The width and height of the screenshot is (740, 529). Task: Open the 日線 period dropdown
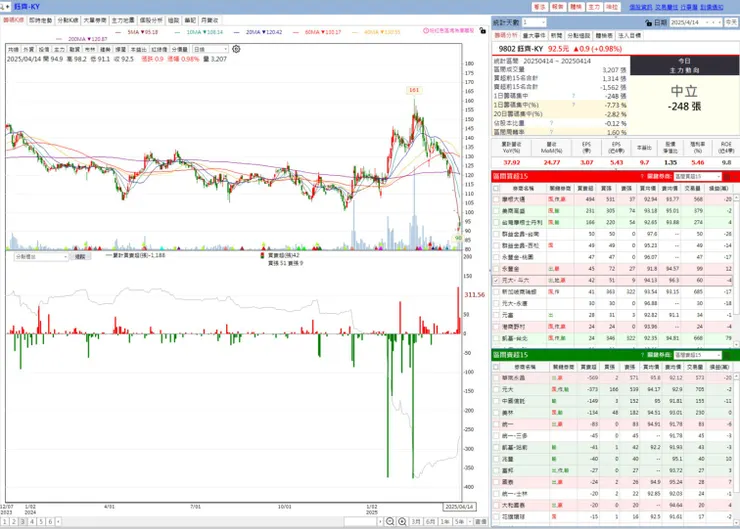click(210, 49)
